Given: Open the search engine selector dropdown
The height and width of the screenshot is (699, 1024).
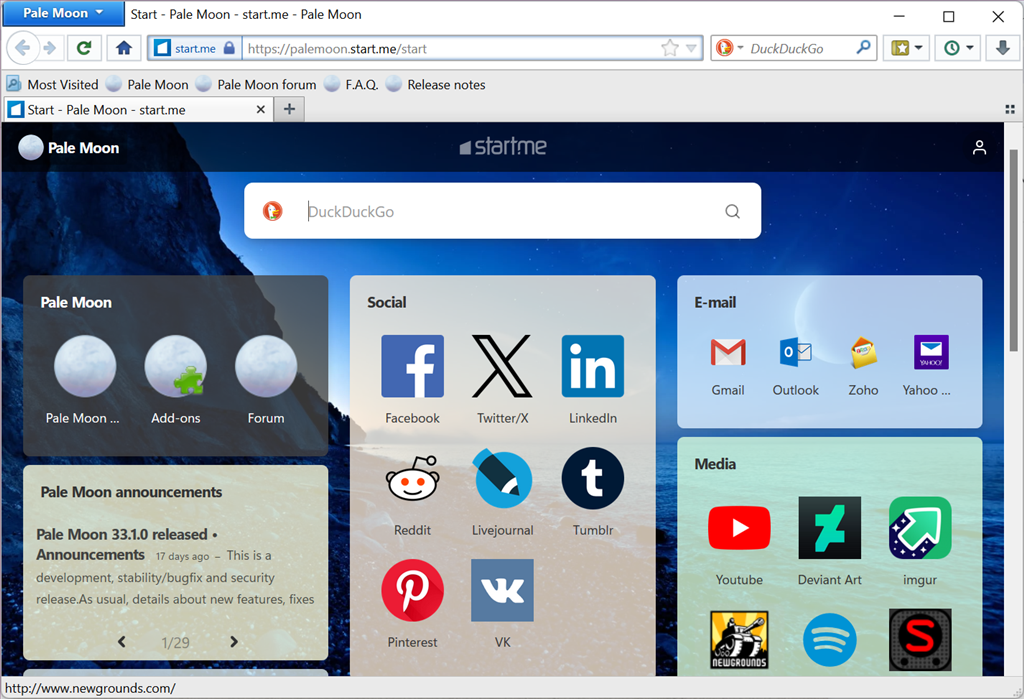Looking at the screenshot, I should coord(730,48).
